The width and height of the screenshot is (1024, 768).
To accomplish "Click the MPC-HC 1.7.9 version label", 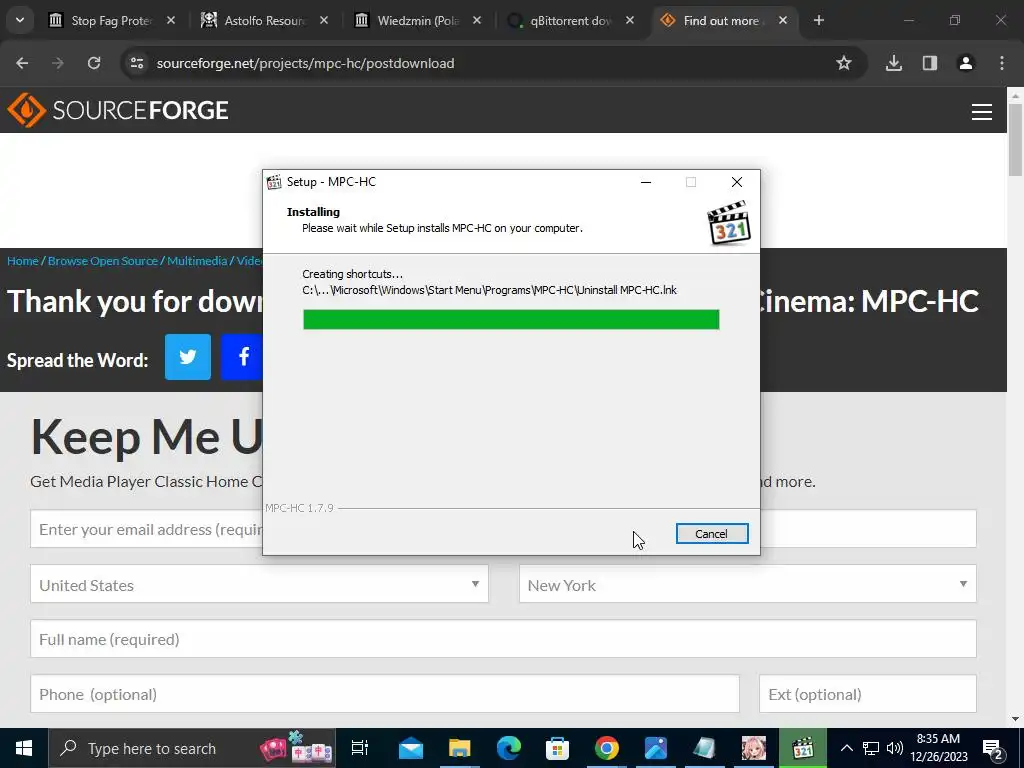I will 299,508.
